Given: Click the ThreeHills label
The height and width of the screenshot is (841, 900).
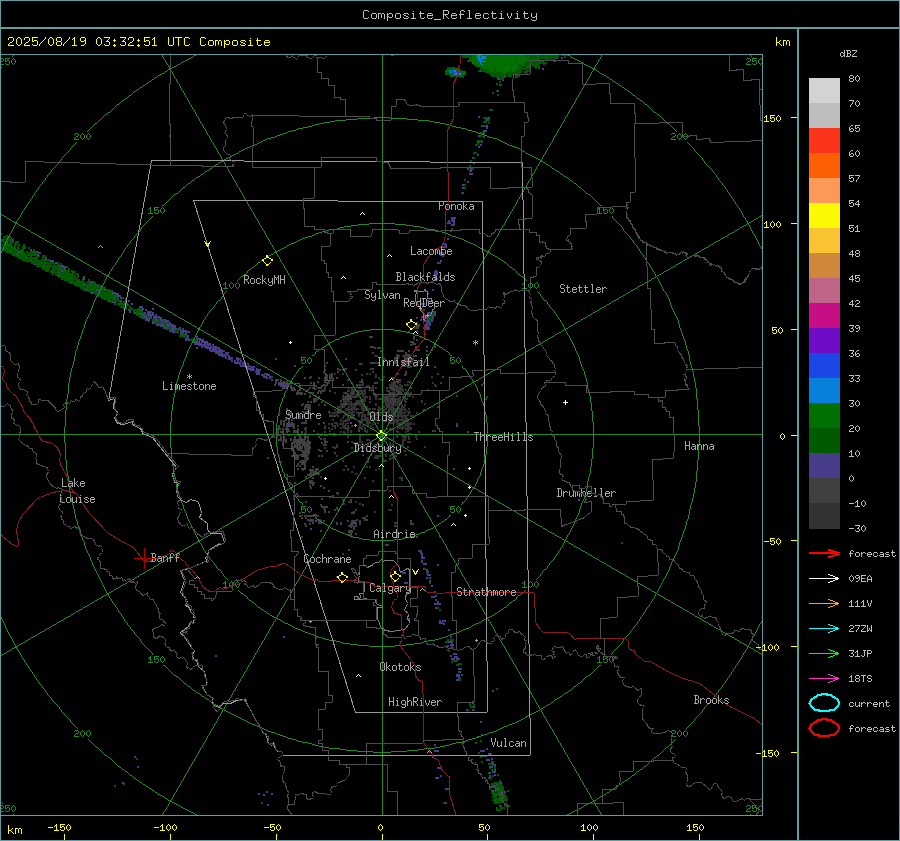Looking at the screenshot, I should (x=503, y=437).
